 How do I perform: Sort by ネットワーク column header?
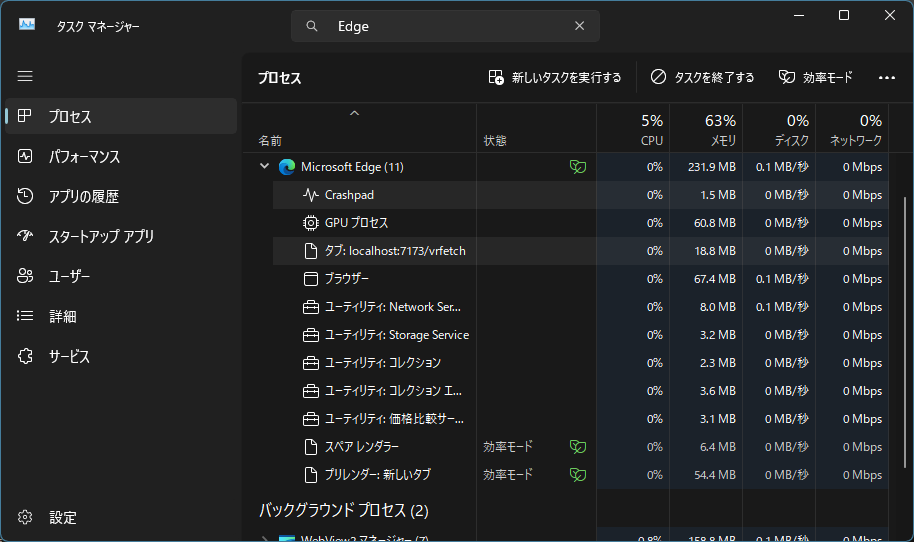pos(852,129)
